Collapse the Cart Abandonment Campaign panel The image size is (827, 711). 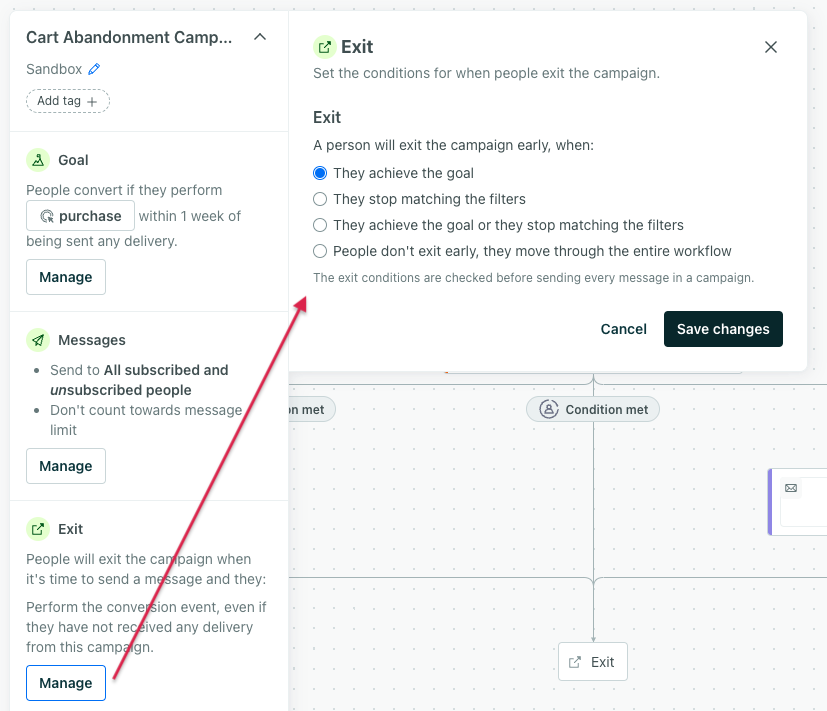coord(260,37)
